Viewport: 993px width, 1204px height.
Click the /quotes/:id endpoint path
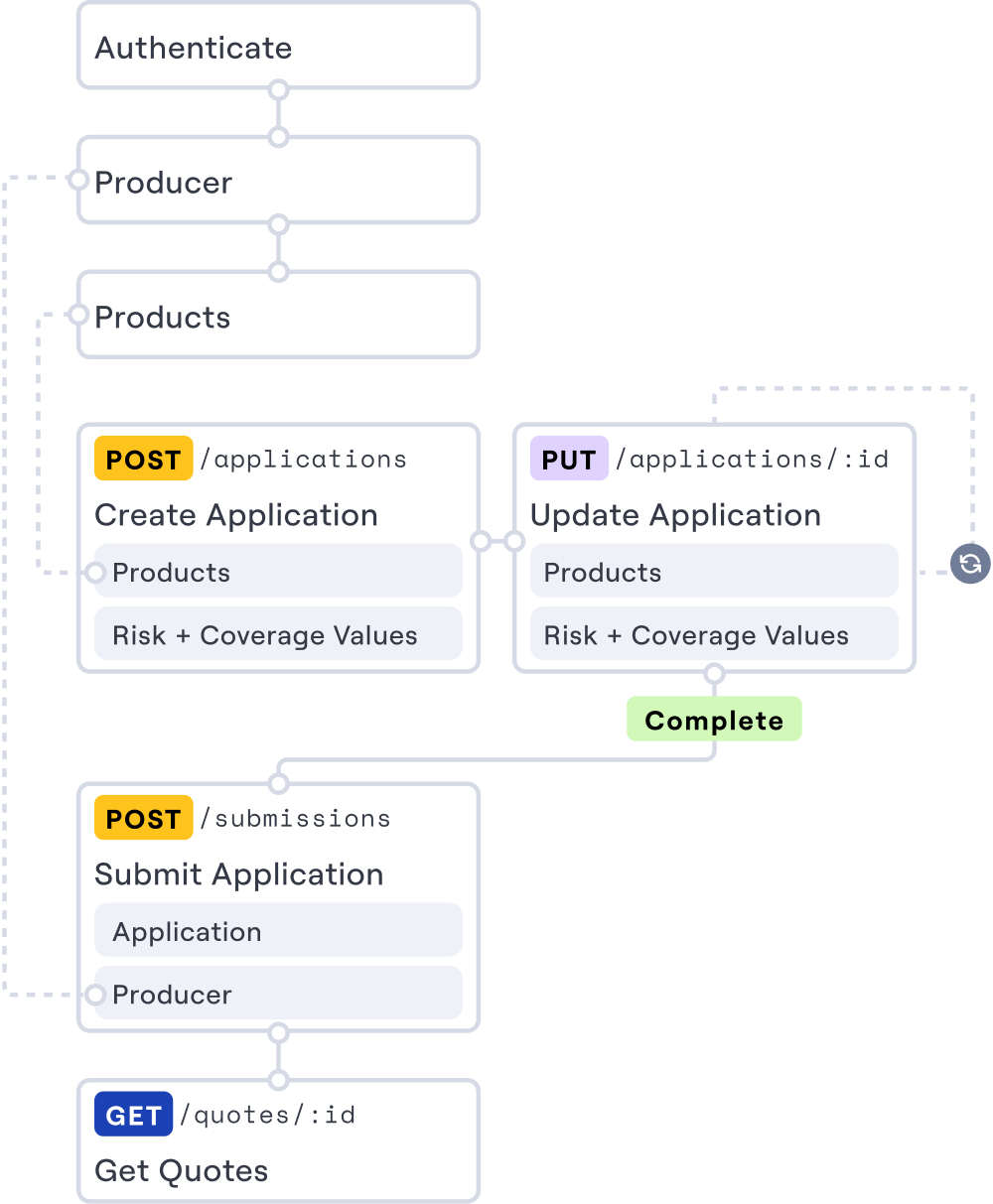coord(267,1115)
